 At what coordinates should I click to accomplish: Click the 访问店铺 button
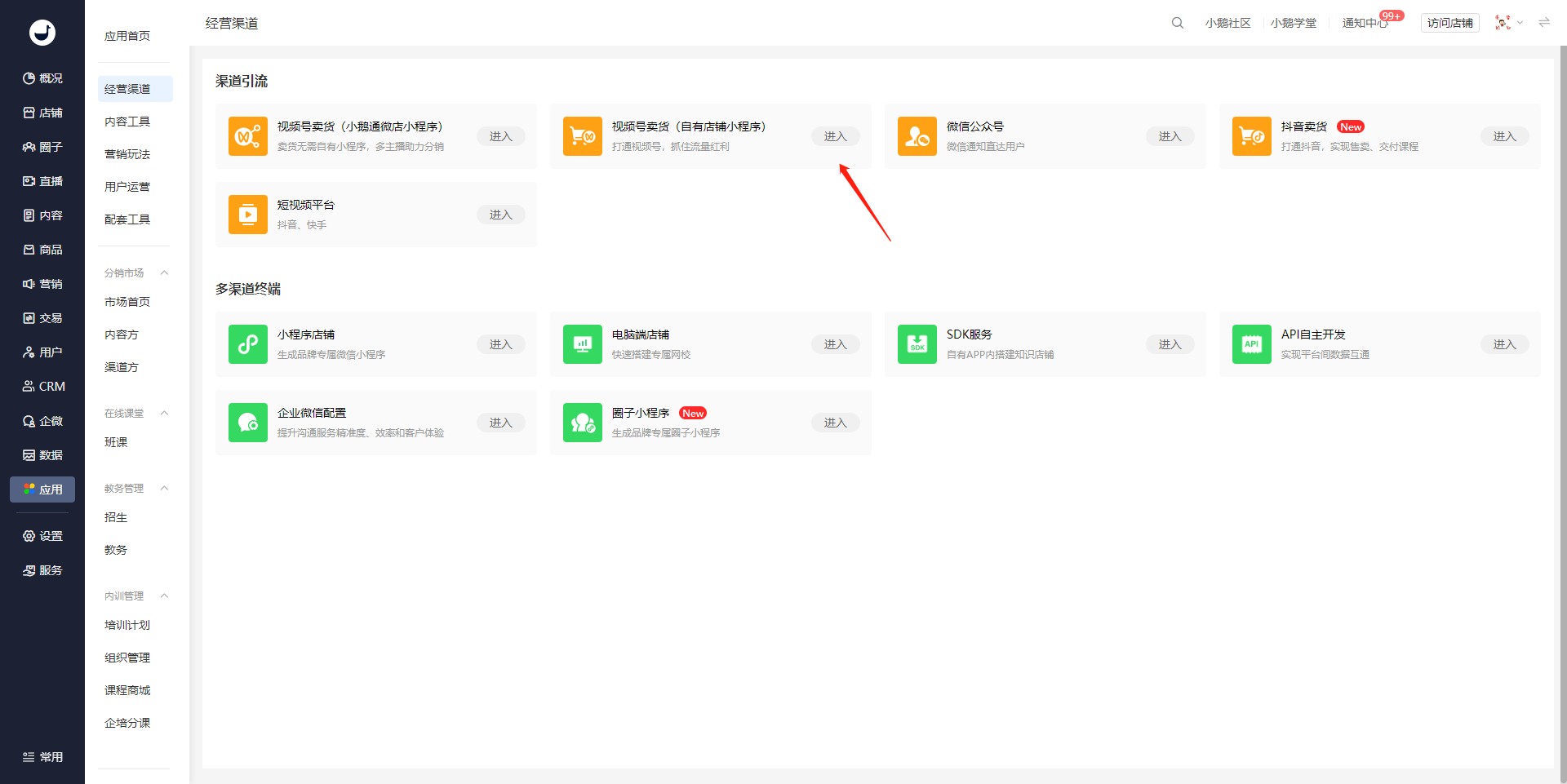pos(1450,23)
